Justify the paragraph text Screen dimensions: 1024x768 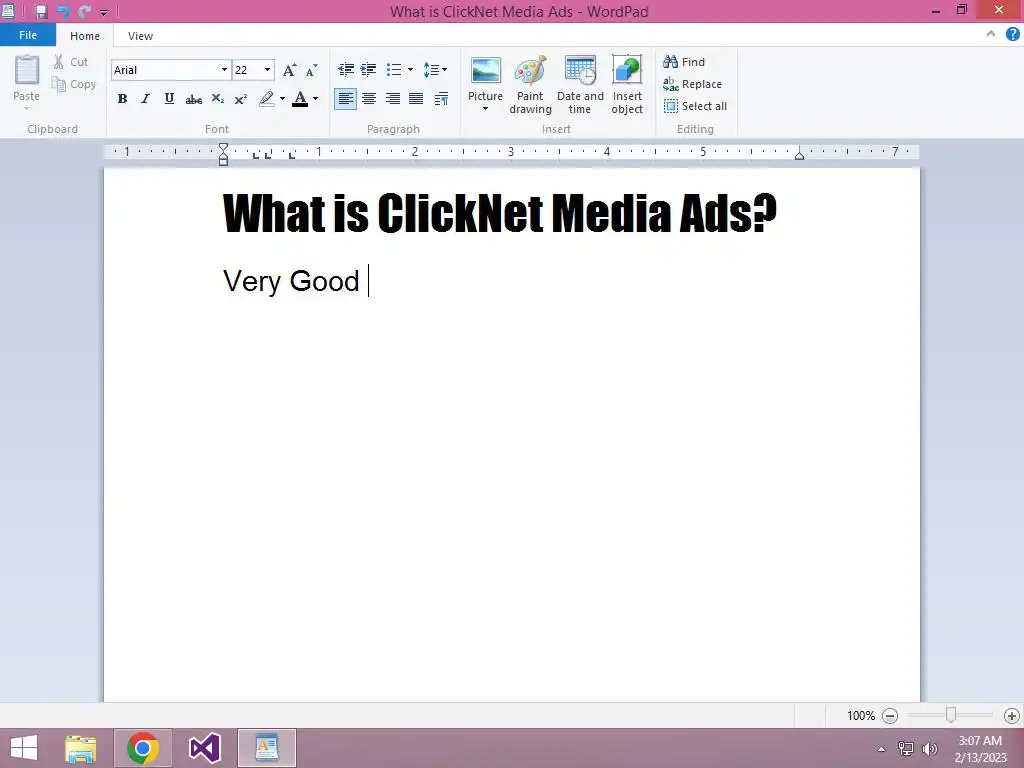(x=416, y=99)
